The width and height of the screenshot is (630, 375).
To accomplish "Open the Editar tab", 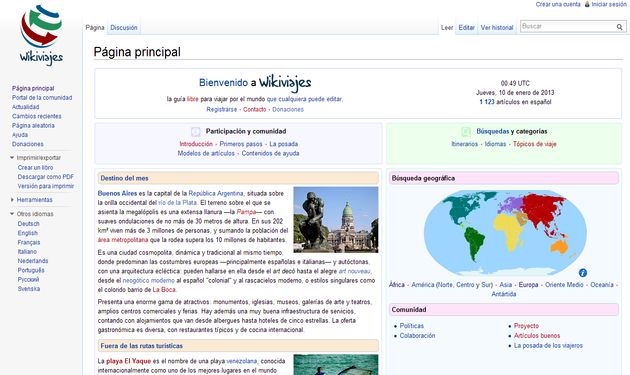I will pyautogui.click(x=466, y=28).
